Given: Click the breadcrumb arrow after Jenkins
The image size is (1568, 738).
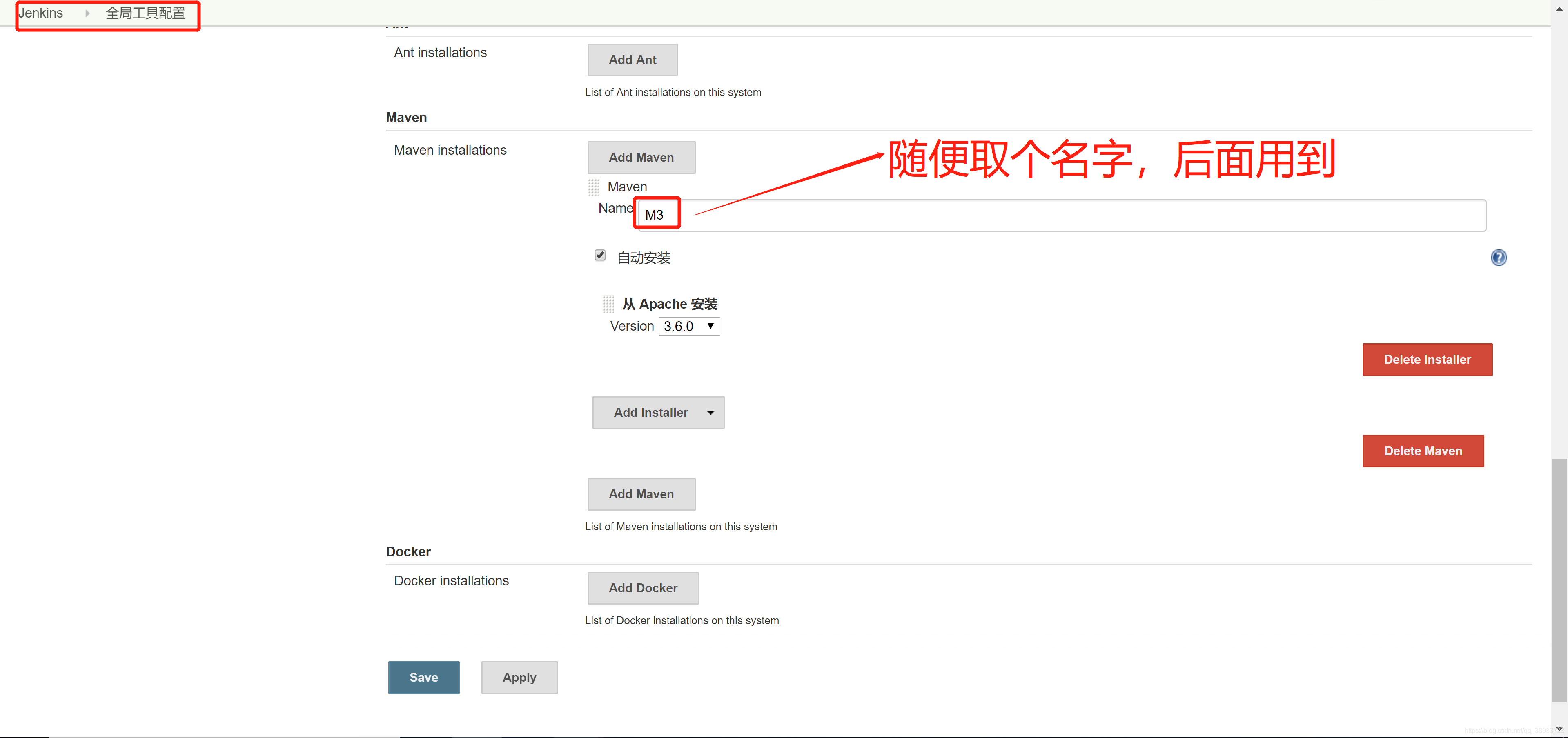Looking at the screenshot, I should tap(88, 13).
